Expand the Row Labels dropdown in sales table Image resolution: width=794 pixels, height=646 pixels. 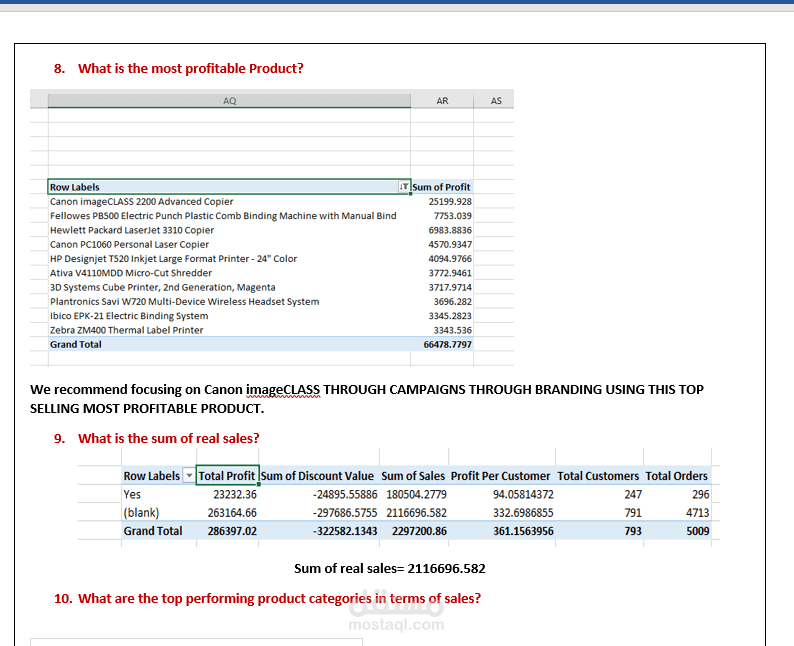pyautogui.click(x=188, y=476)
